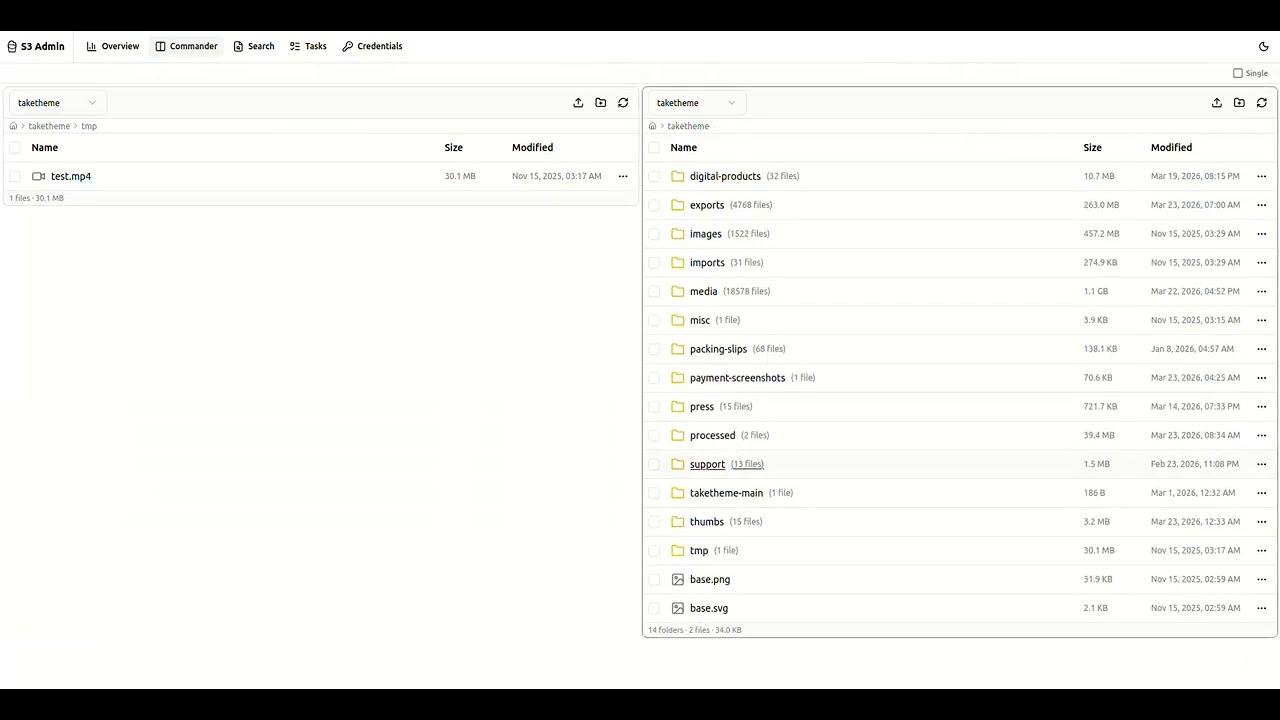The height and width of the screenshot is (720, 1280).
Task: Open actions menu for test.mp4
Action: [623, 176]
